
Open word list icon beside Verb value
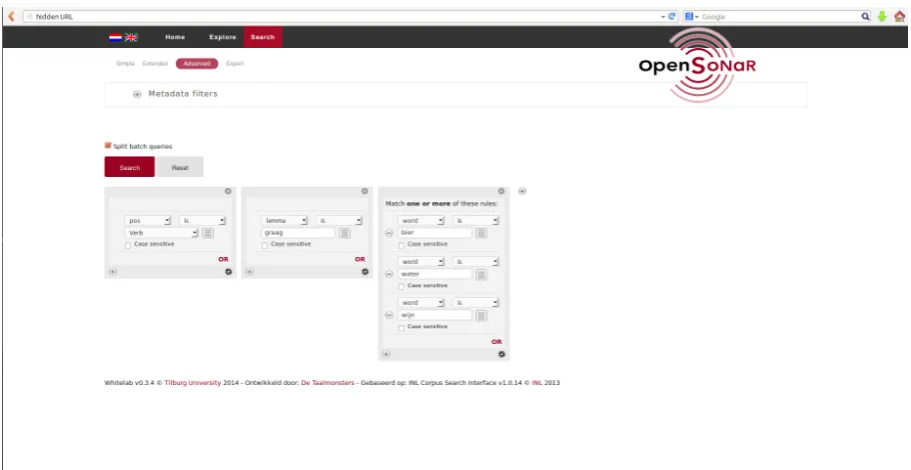pos(208,233)
